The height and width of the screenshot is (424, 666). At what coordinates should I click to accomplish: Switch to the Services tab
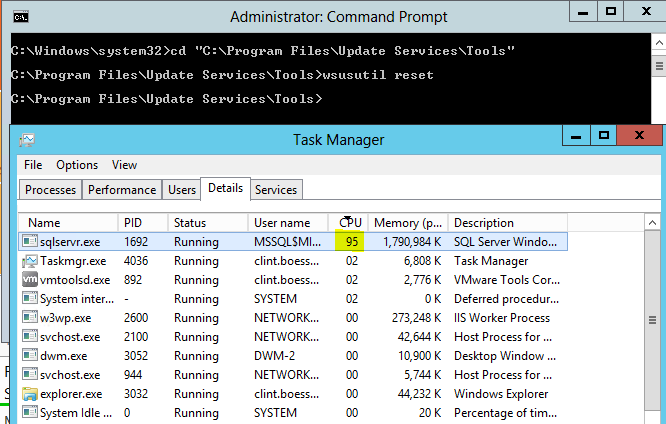(276, 190)
